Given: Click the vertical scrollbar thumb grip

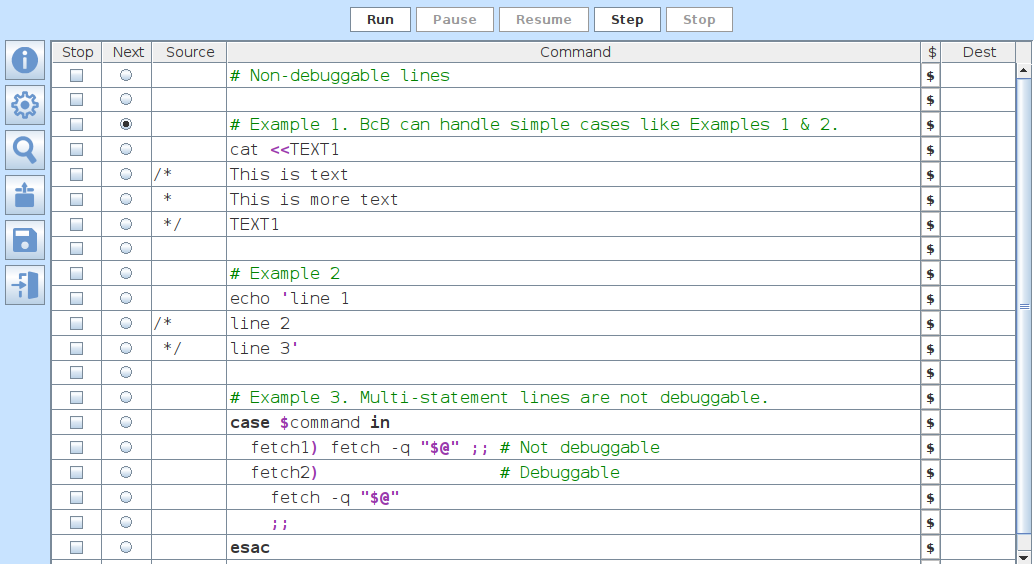Looking at the screenshot, I should pyautogui.click(x=1024, y=306).
